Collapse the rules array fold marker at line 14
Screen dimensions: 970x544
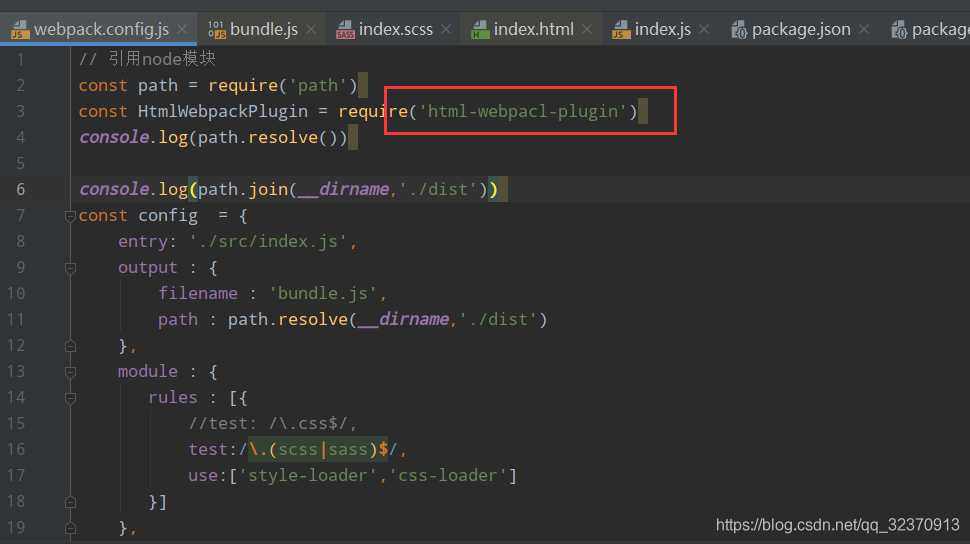click(x=70, y=398)
